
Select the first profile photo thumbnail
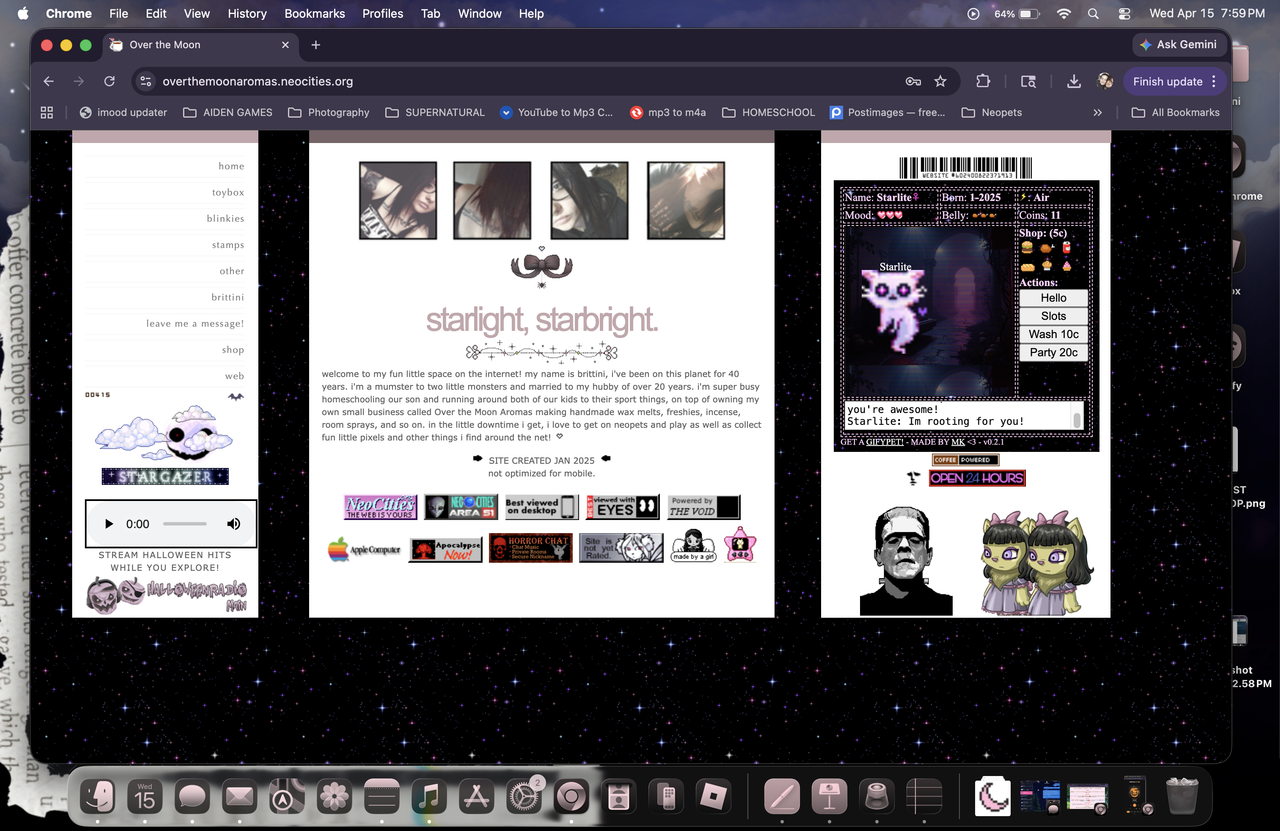398,201
